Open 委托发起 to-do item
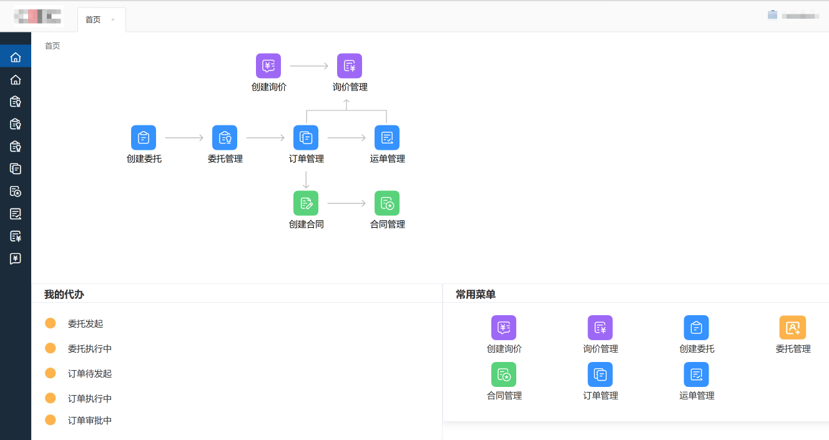829x440 pixels. coord(85,324)
